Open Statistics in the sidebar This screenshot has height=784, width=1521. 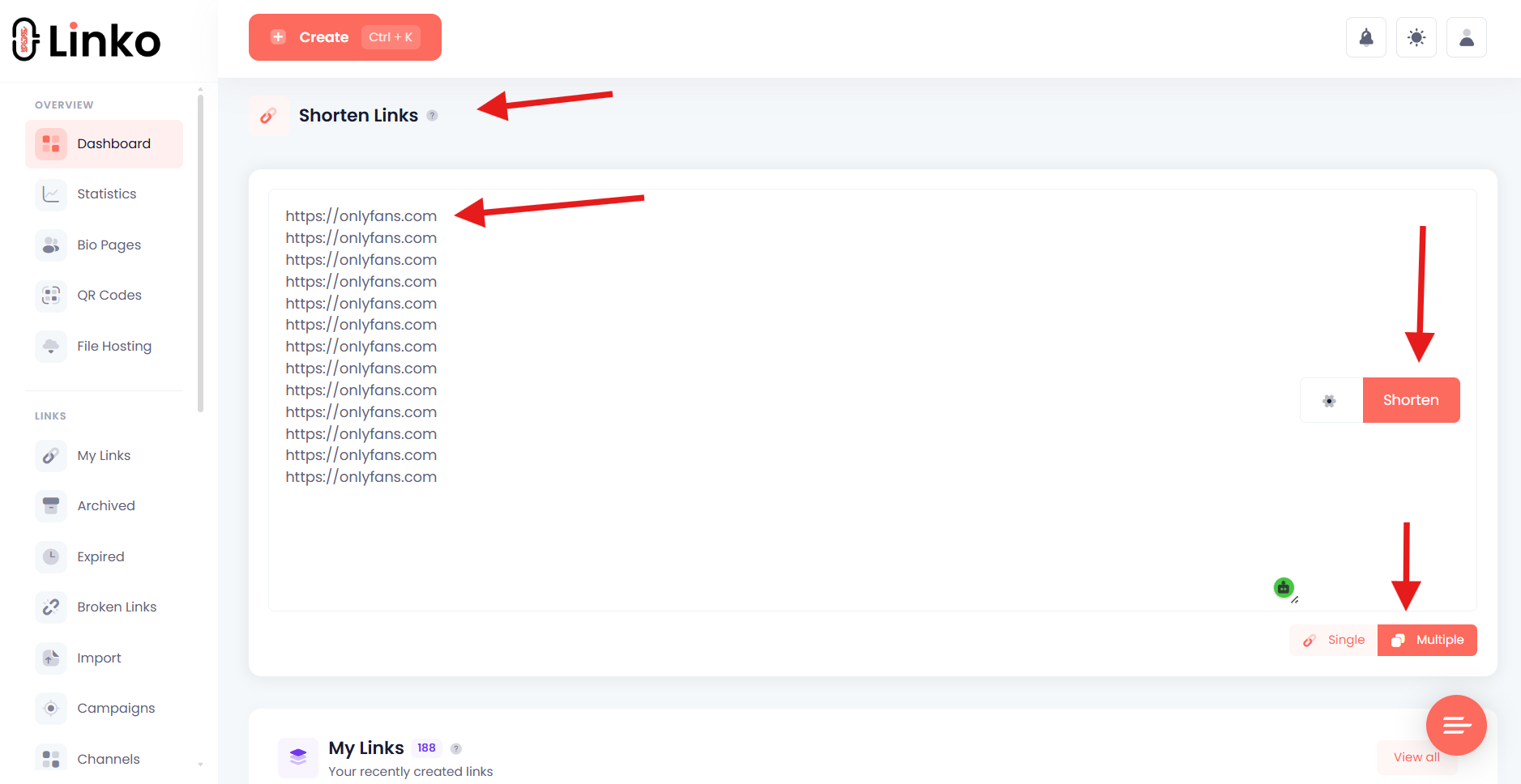click(104, 194)
